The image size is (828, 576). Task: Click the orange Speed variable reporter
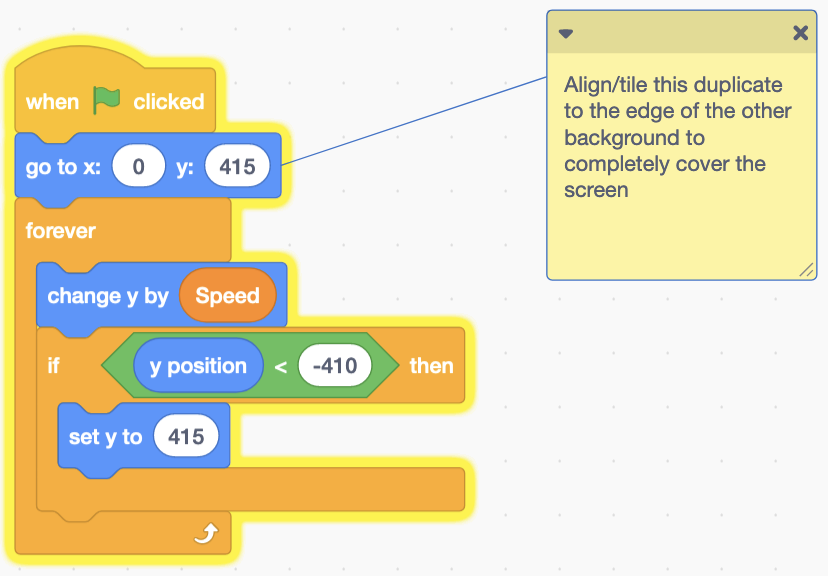(x=227, y=296)
